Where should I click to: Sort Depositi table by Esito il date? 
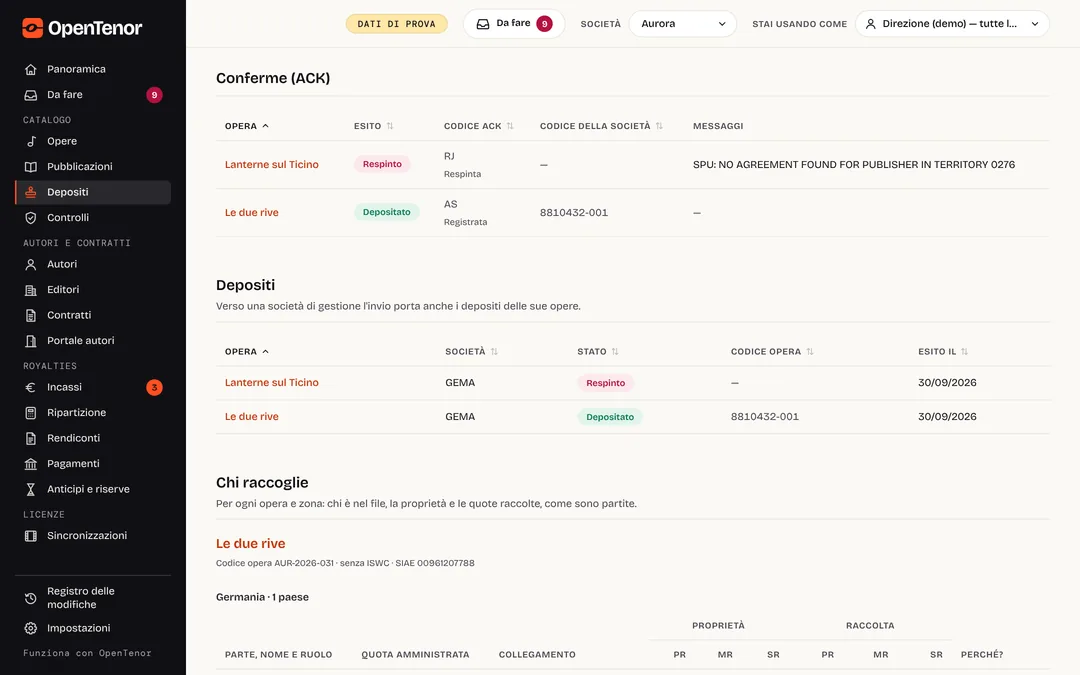[943, 351]
